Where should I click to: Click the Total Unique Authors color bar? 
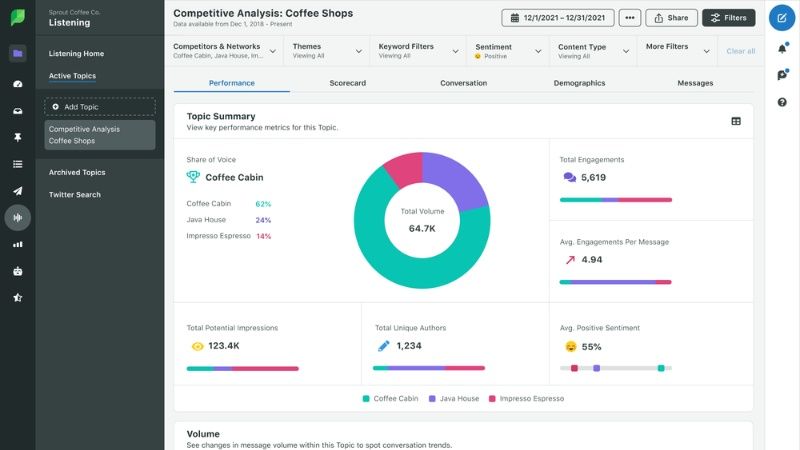[429, 368]
